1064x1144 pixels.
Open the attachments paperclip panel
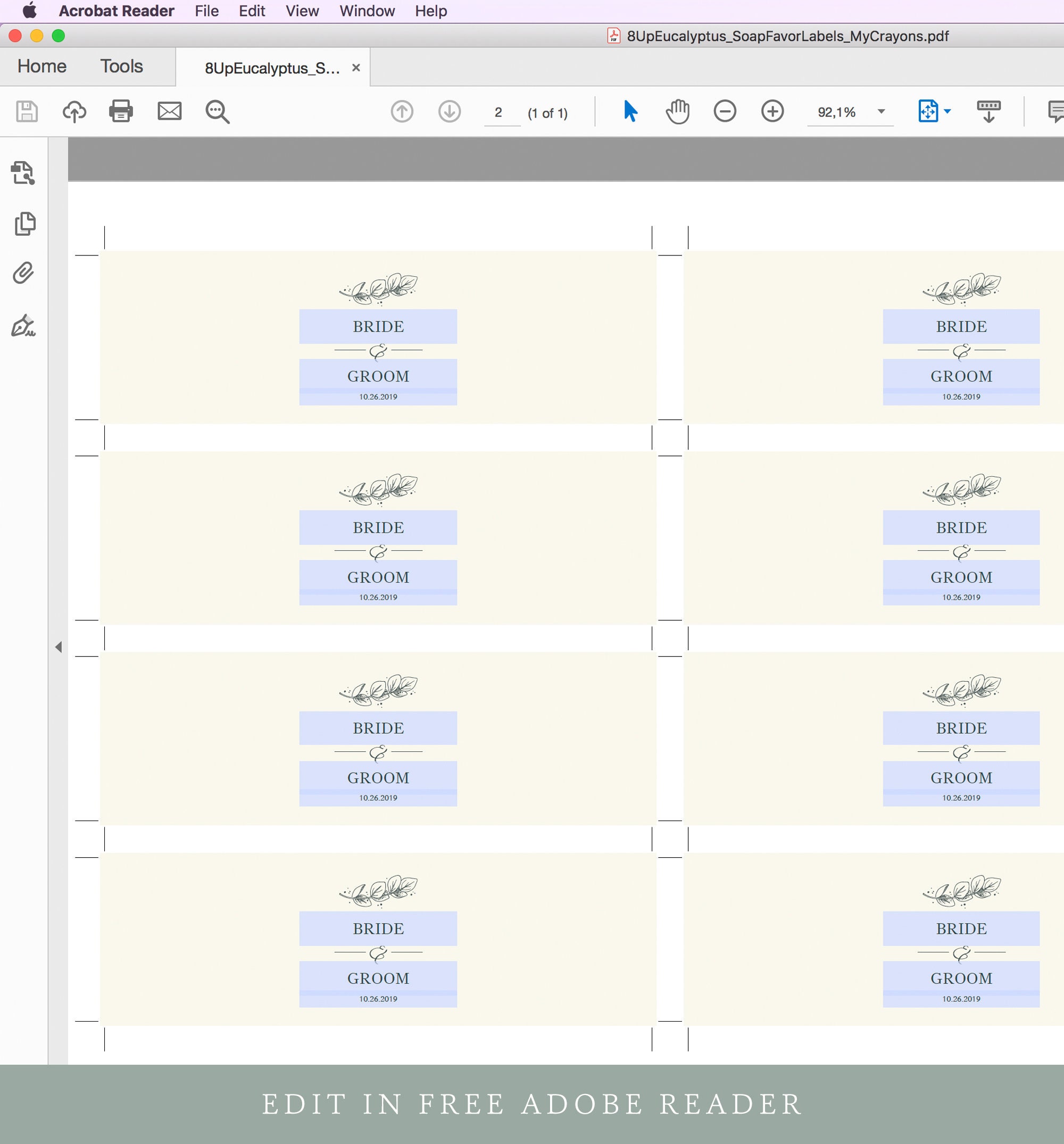(x=23, y=273)
